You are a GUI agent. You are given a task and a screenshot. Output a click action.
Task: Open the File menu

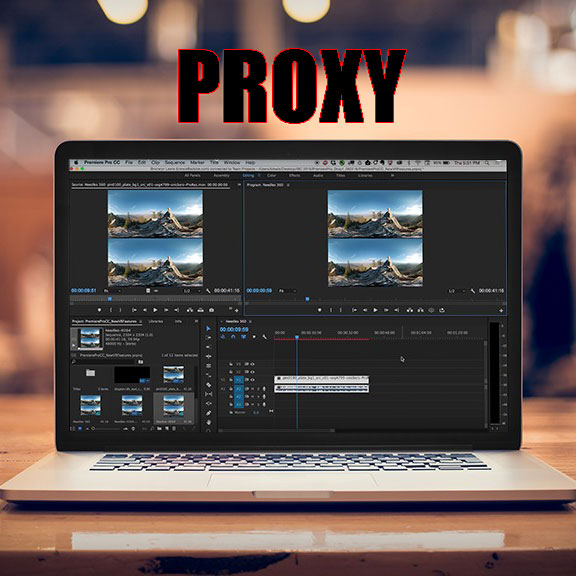pos(129,162)
